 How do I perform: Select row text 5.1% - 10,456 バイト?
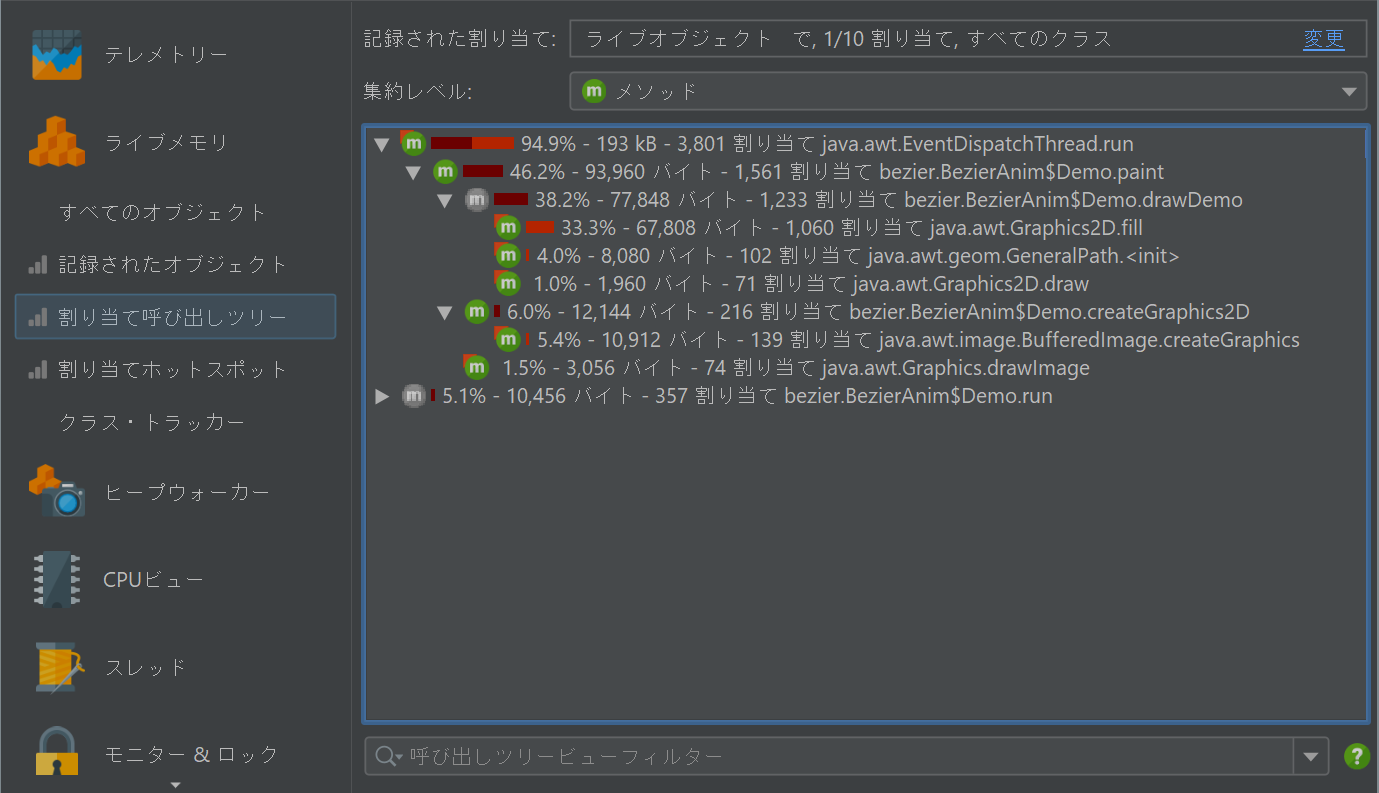pos(747,396)
